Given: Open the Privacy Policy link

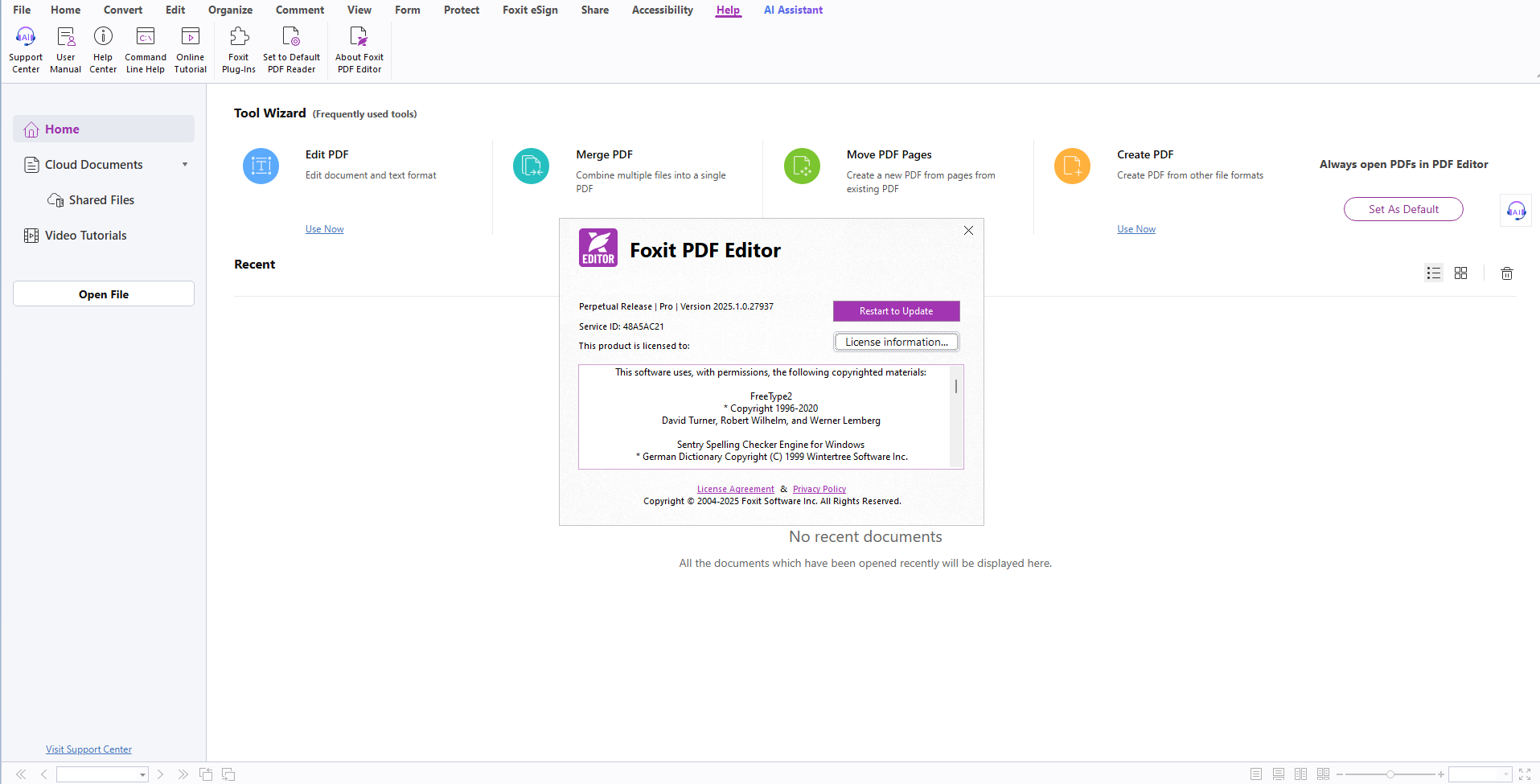Looking at the screenshot, I should (819, 489).
